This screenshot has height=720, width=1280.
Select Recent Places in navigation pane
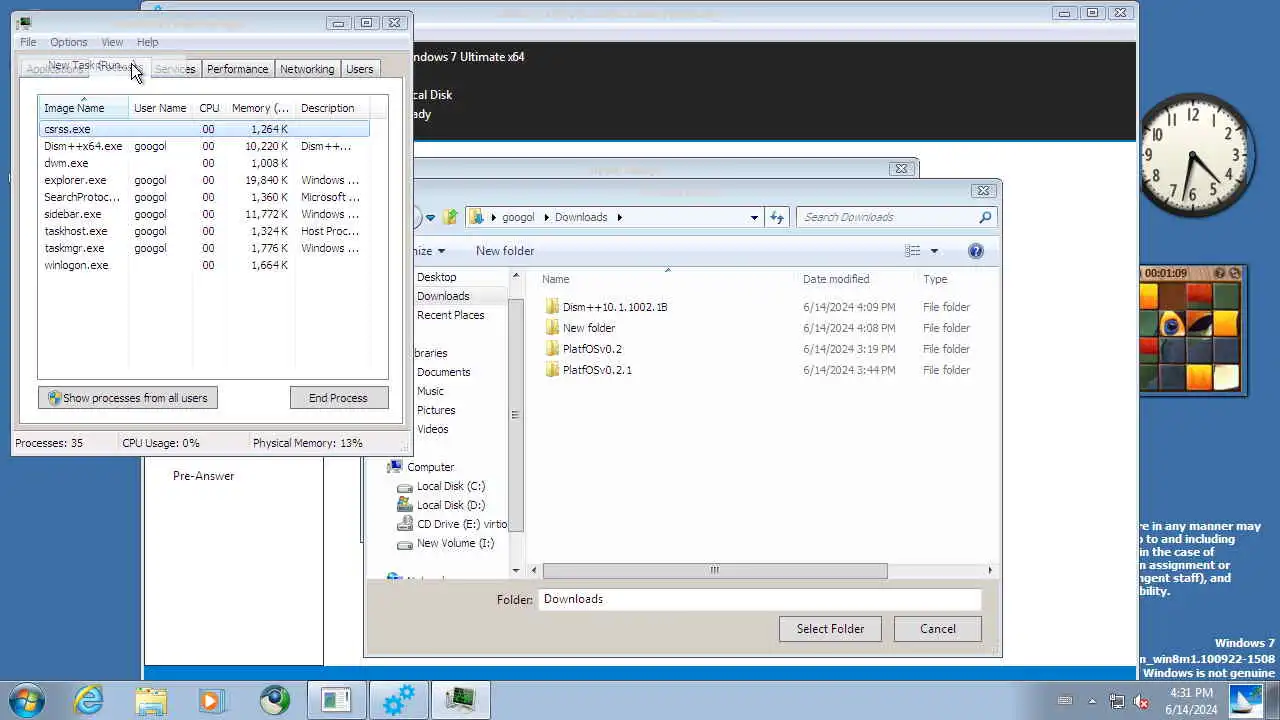tap(450, 315)
